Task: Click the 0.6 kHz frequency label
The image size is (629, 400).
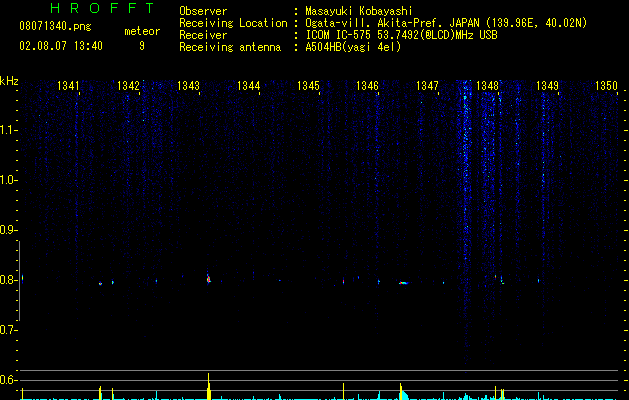Action: pos(9,380)
